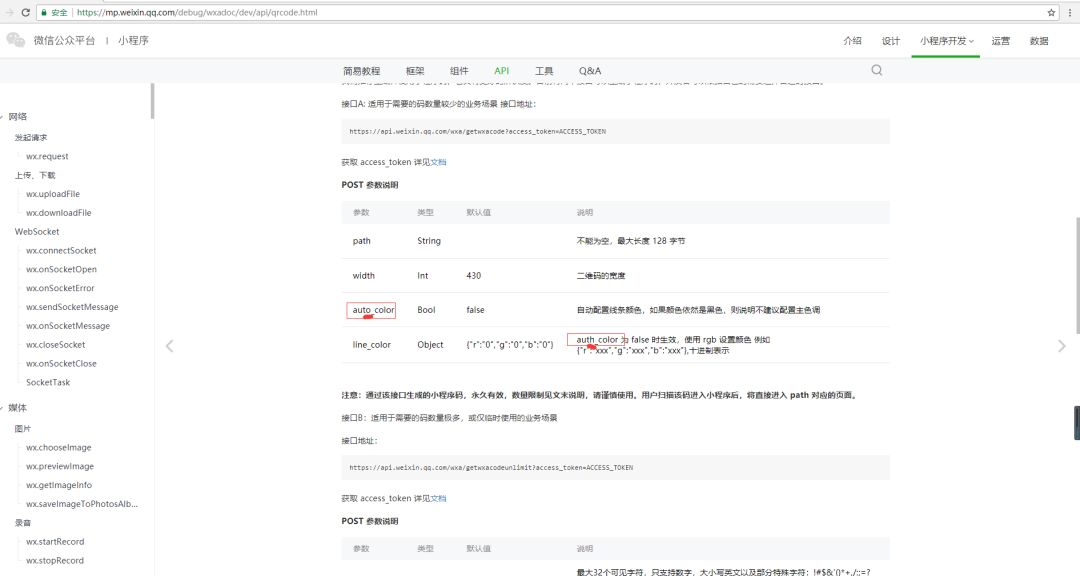
Task: Click the getwxacodeunlimit URL code block
Action: point(615,468)
